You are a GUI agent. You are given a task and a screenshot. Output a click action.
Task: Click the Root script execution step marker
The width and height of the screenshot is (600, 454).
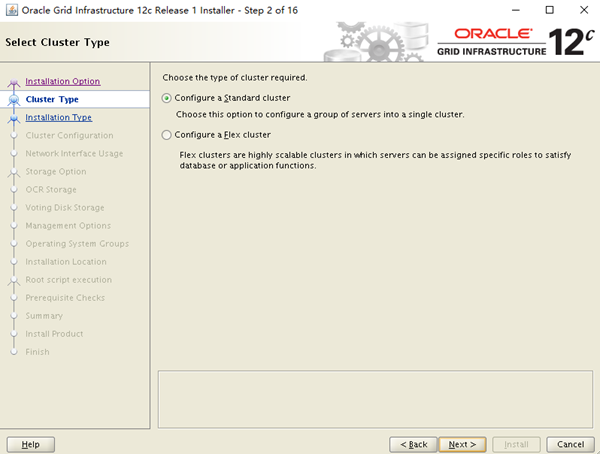tap(14, 280)
